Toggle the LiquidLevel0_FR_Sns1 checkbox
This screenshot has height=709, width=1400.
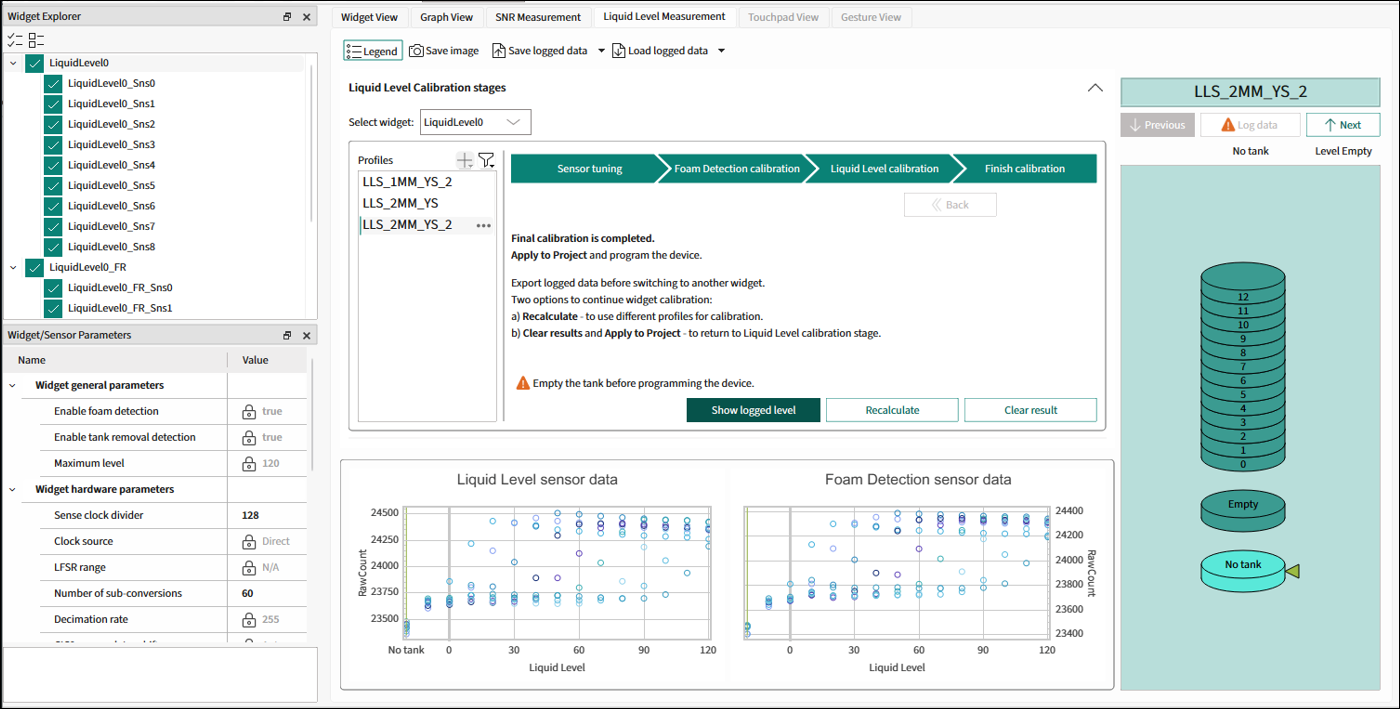pos(54,308)
